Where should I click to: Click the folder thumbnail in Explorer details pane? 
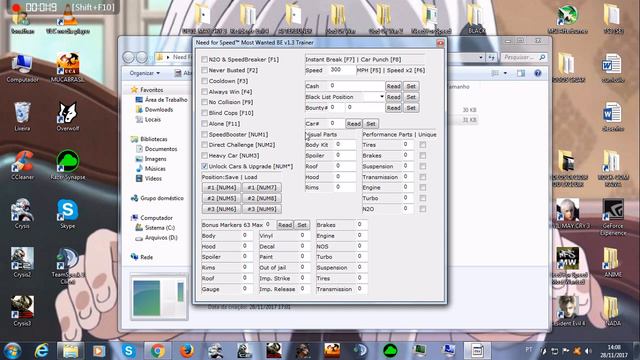coord(158,298)
